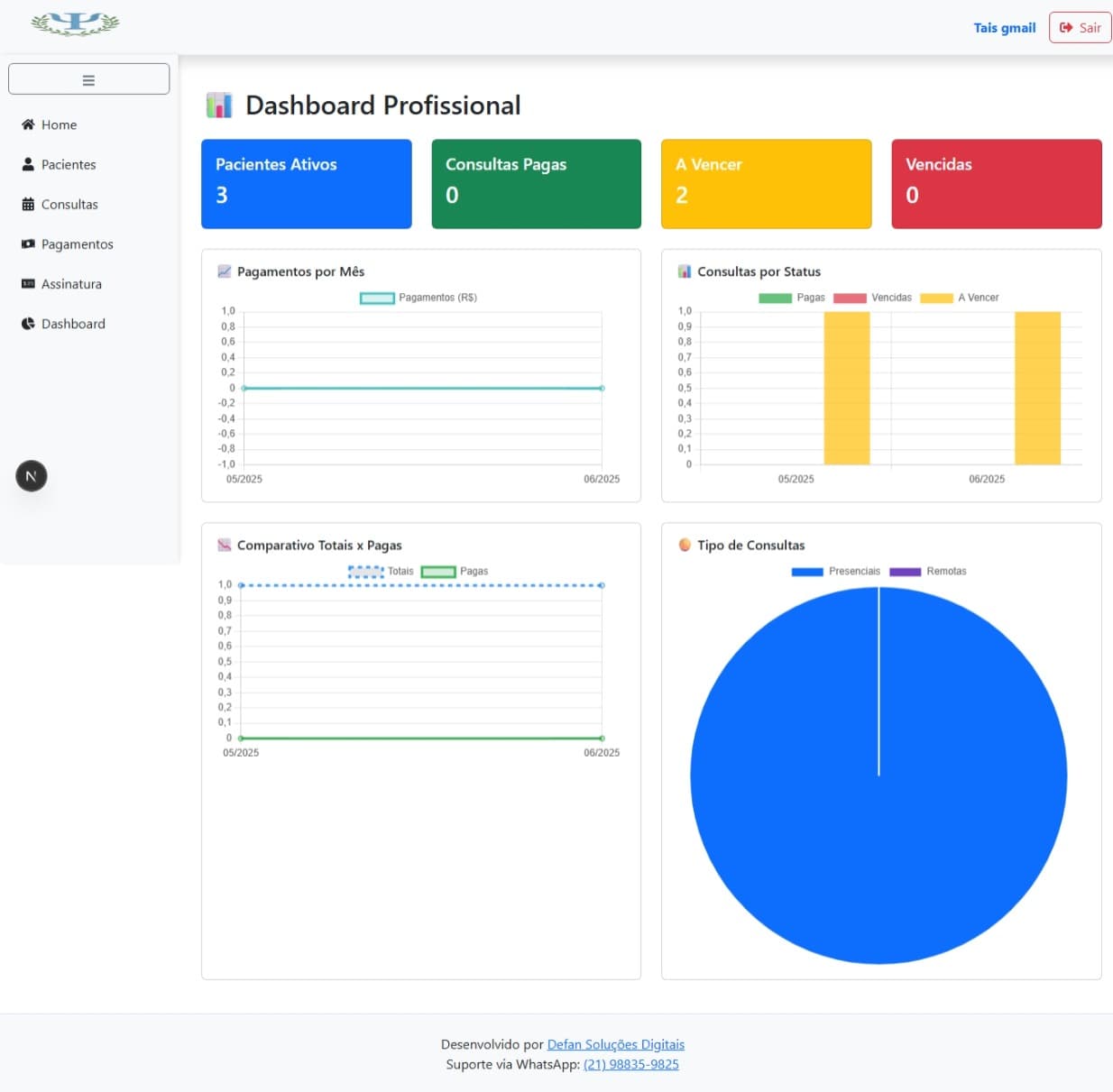Open the Pacientes section in the sidebar

tap(68, 164)
